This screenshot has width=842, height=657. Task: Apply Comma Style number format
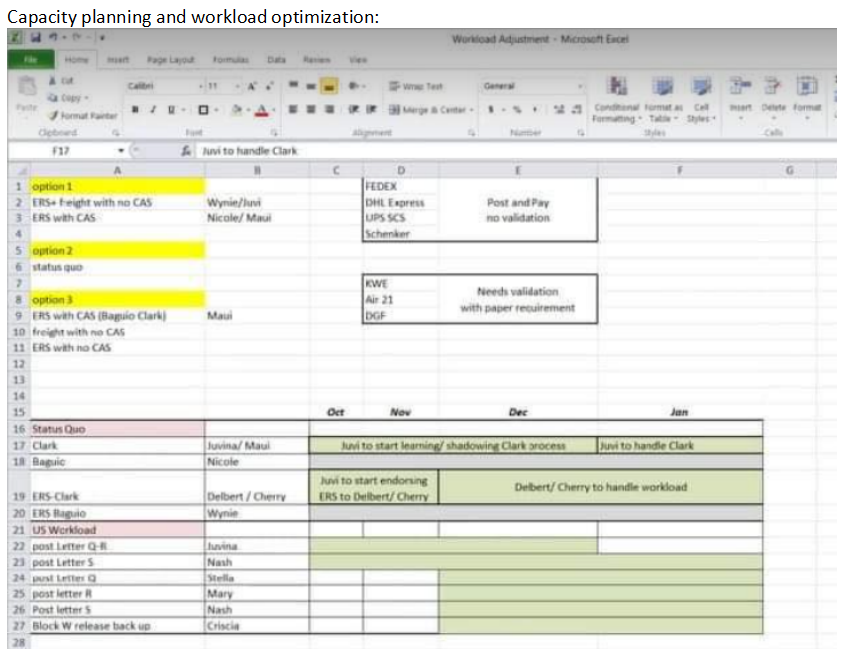coord(535,110)
